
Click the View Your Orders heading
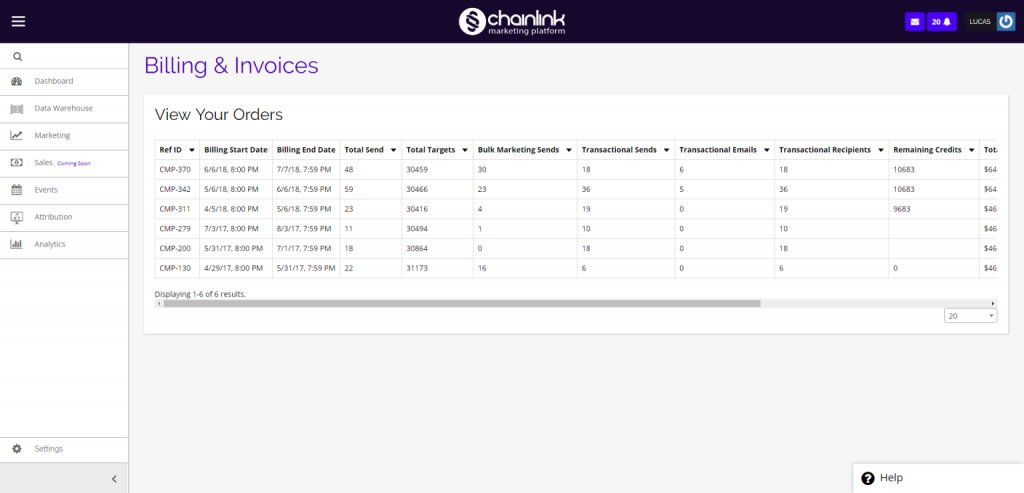coord(219,115)
